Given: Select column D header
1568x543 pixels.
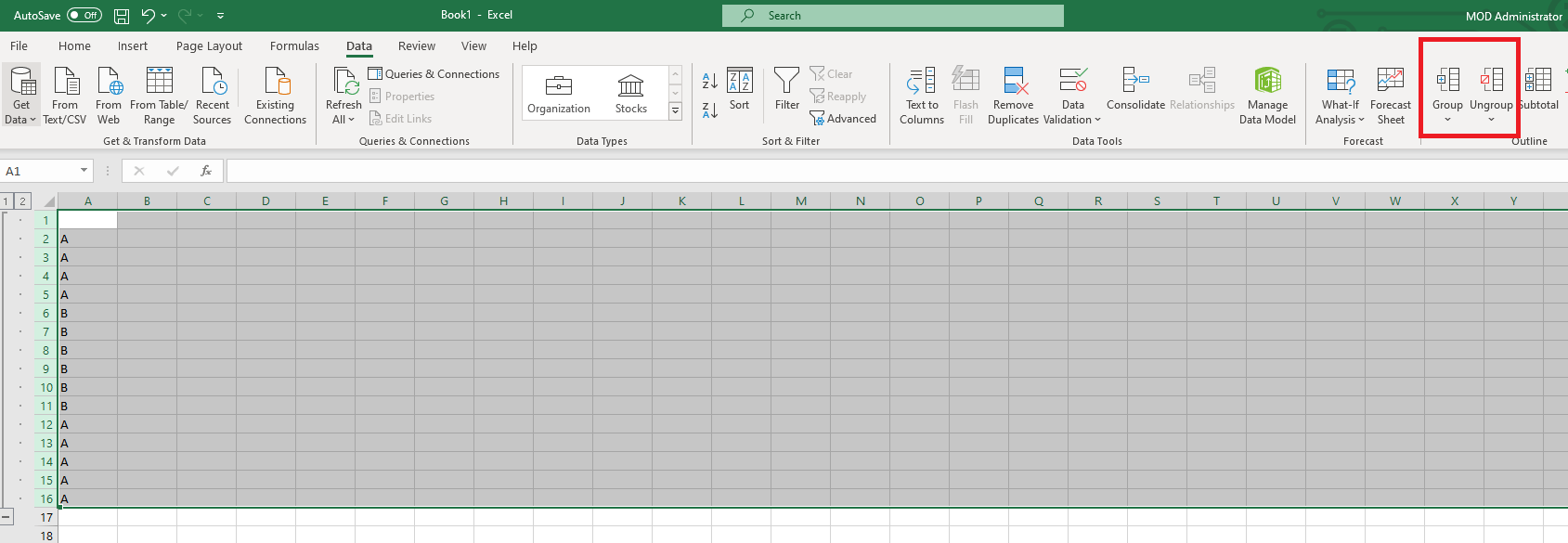Looking at the screenshot, I should 266,201.
